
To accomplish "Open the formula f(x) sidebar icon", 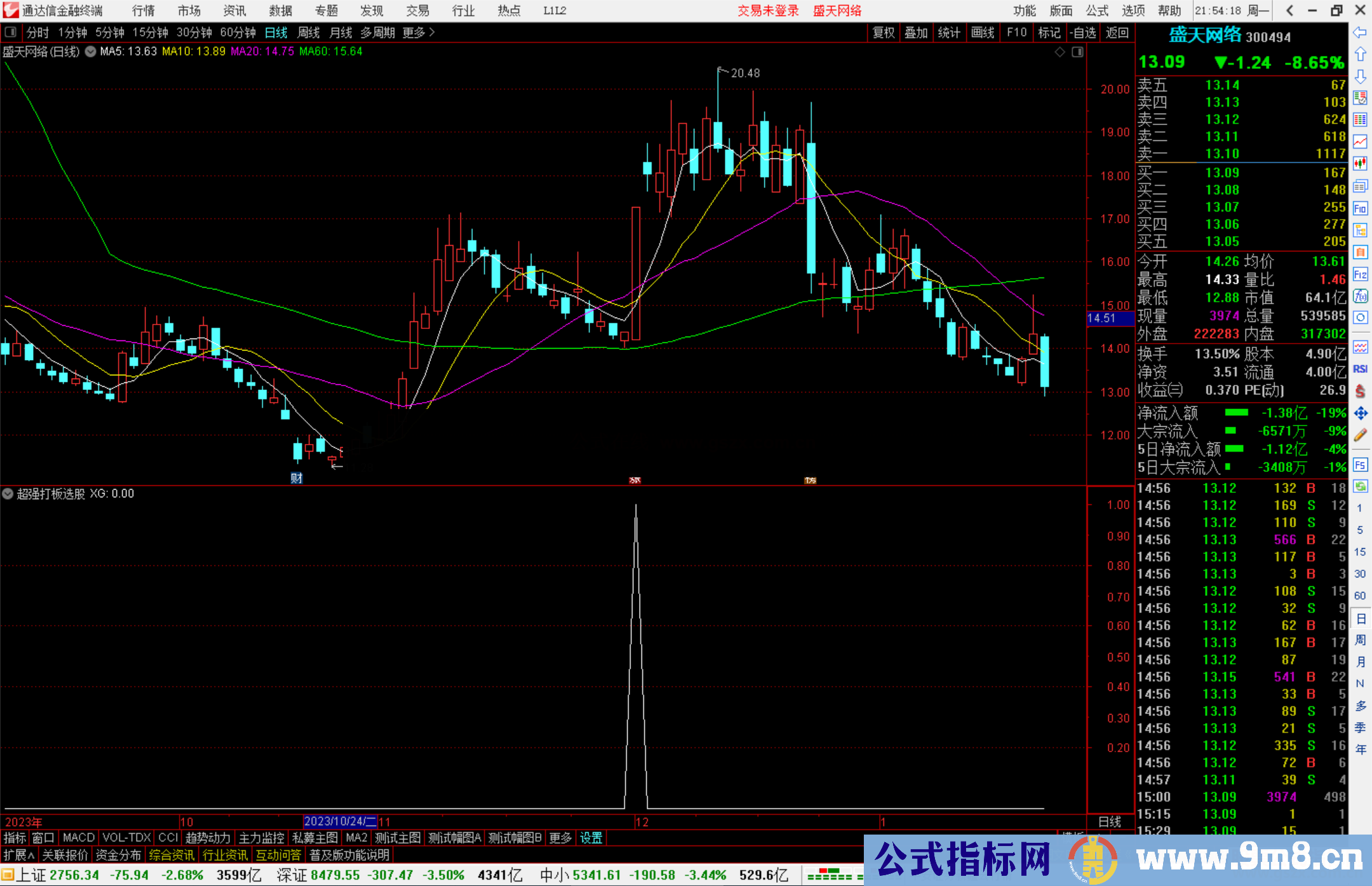I will (x=1360, y=296).
